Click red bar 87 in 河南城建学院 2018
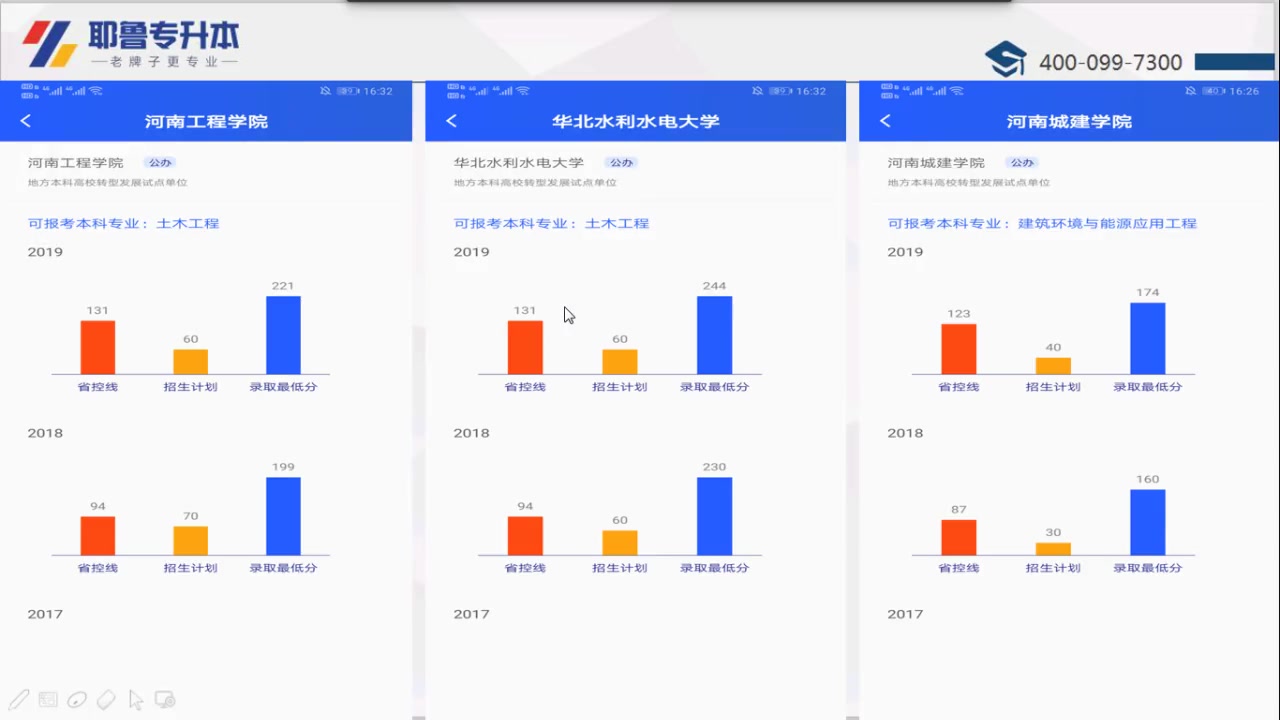1280x720 pixels. [x=959, y=537]
